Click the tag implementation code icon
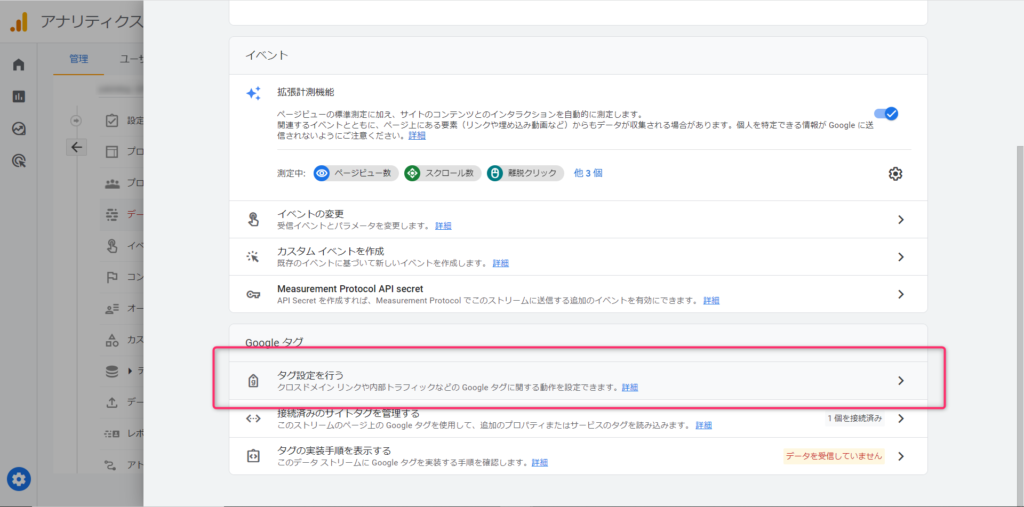The width and height of the screenshot is (1024, 507). click(253, 456)
